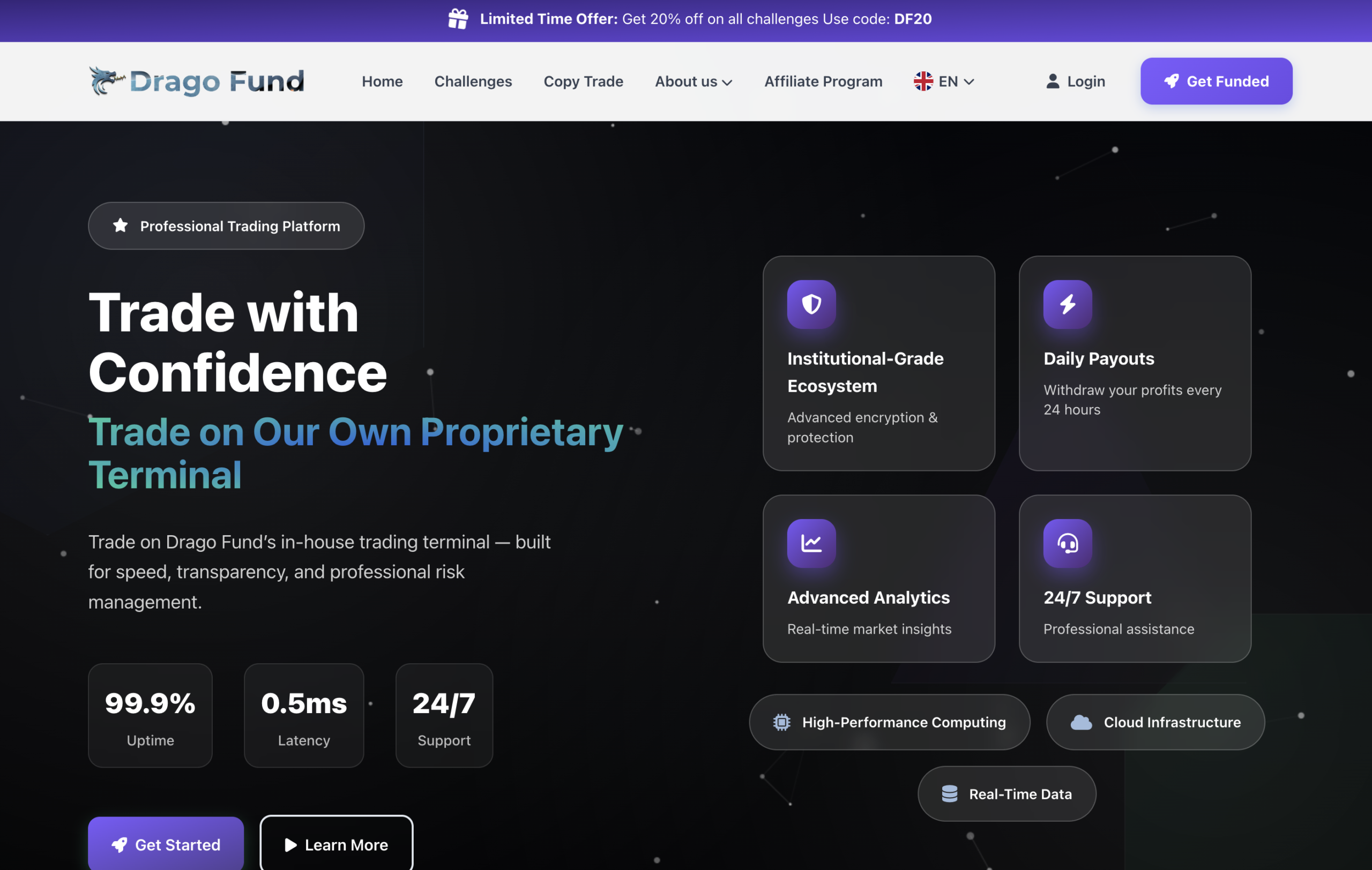Click the 24/7 Support card title

tap(1097, 597)
